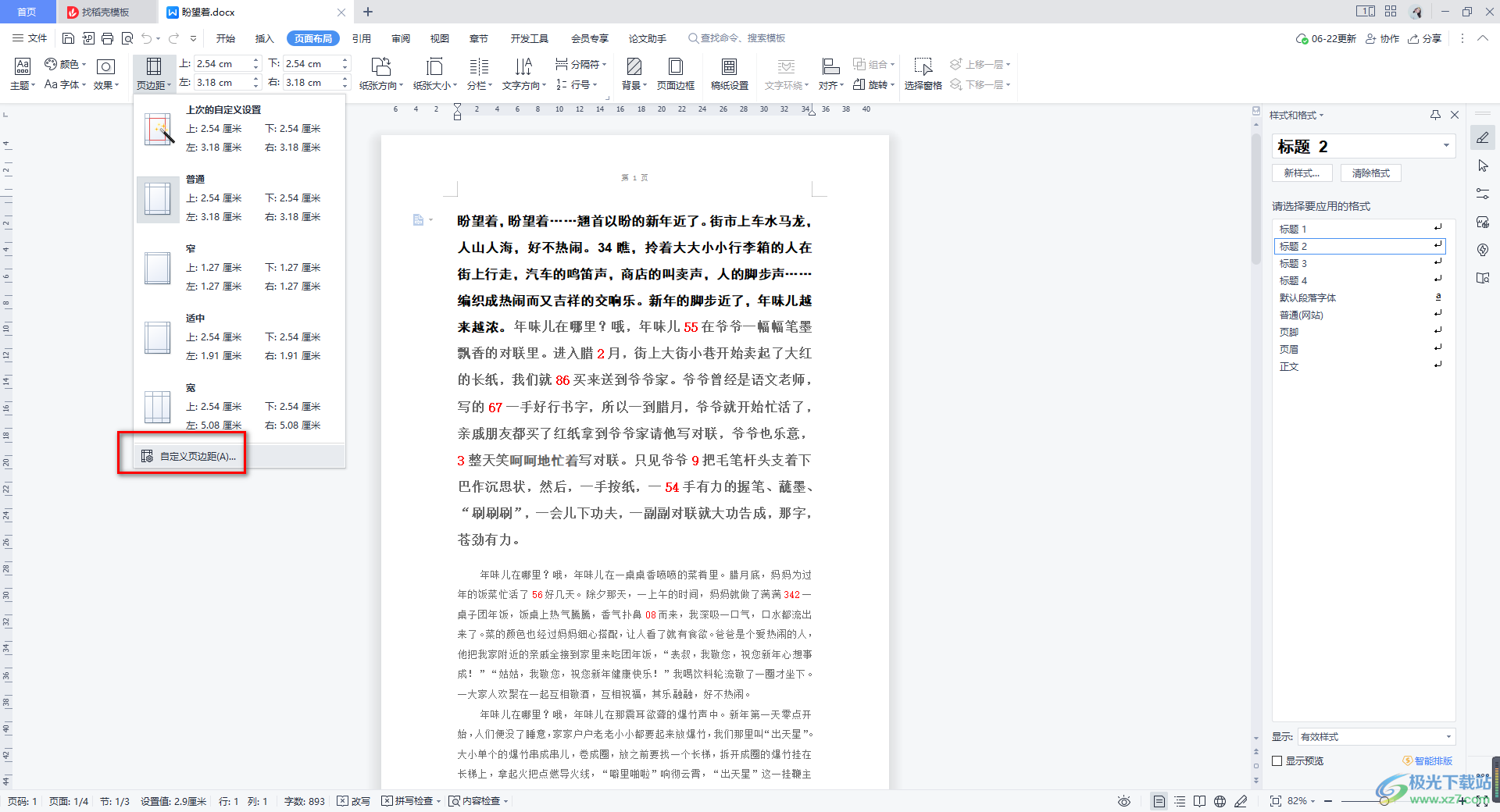The height and width of the screenshot is (812, 1500).
Task: Open the 效果 effects dropdown
Action: pyautogui.click(x=106, y=73)
